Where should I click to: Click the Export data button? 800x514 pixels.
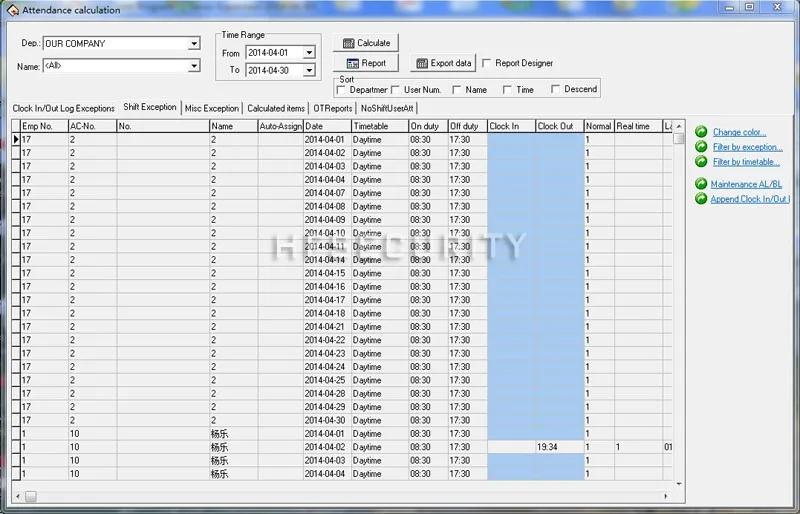[443, 63]
